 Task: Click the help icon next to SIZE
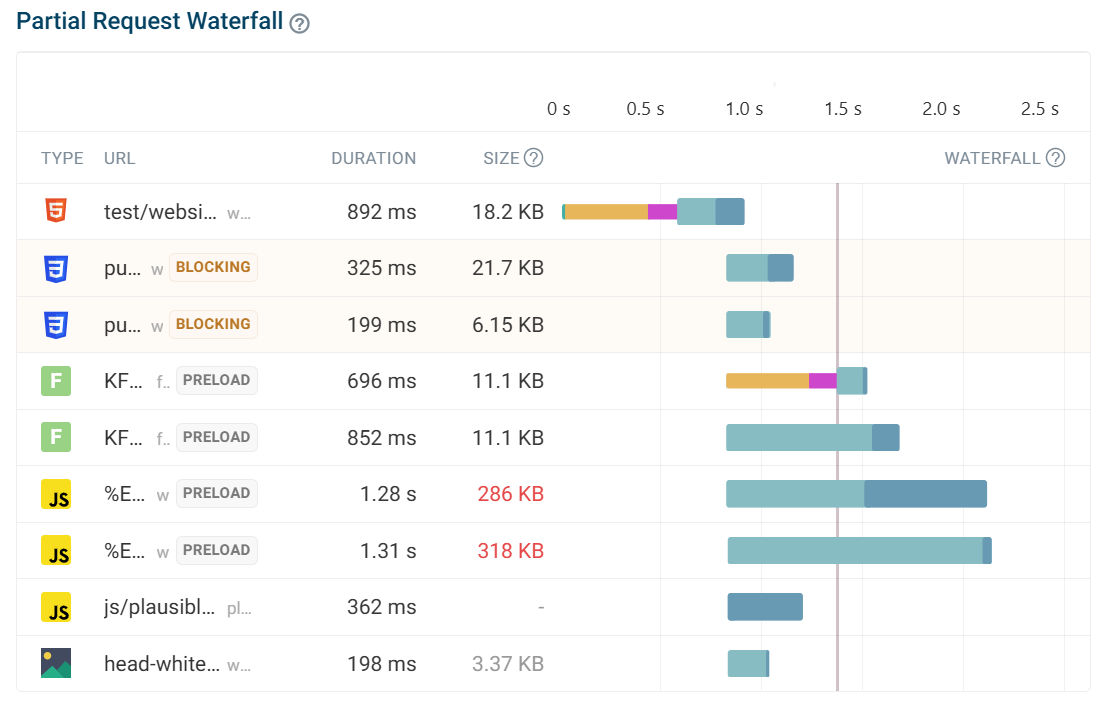[x=534, y=158]
